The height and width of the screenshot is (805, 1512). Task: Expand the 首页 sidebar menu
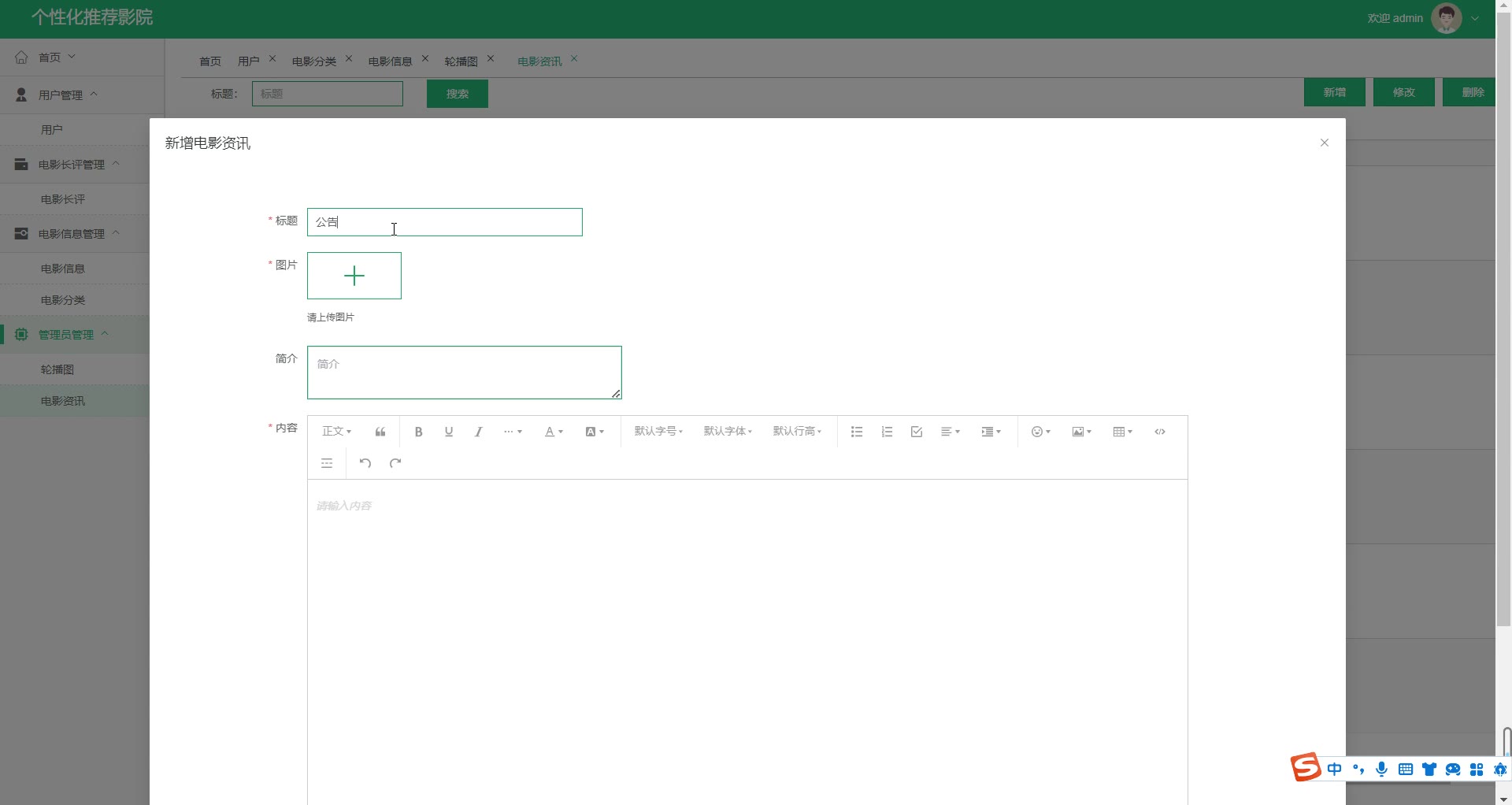82,57
